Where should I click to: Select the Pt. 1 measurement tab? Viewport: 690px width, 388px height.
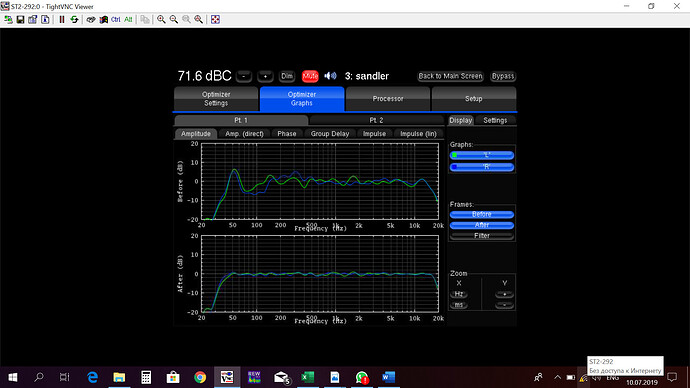coord(241,120)
